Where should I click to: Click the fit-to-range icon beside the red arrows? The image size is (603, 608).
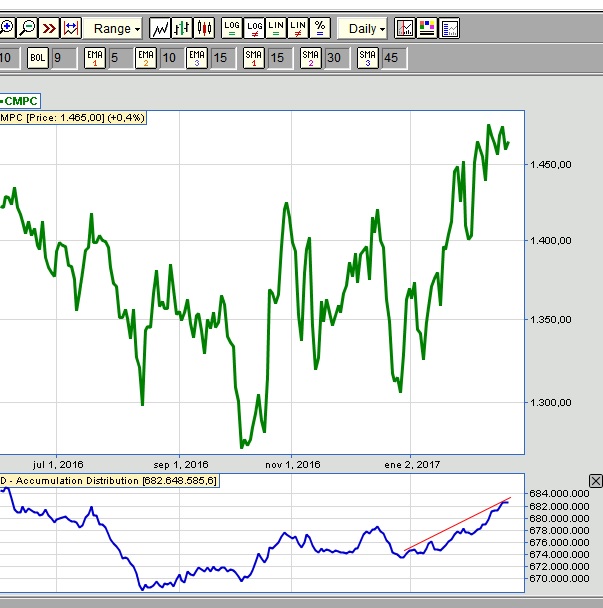[x=70, y=28]
